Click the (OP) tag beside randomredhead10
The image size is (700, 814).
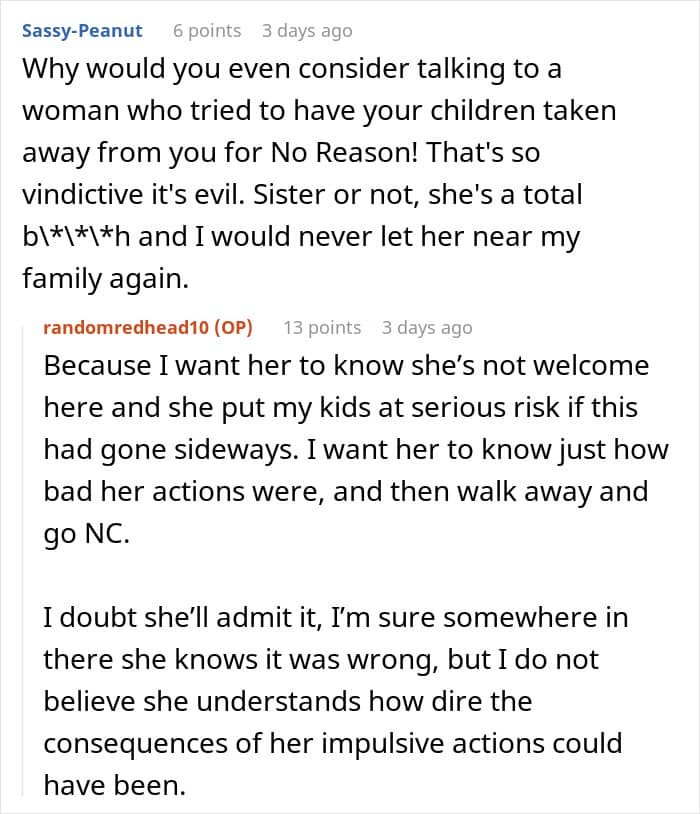point(231,327)
